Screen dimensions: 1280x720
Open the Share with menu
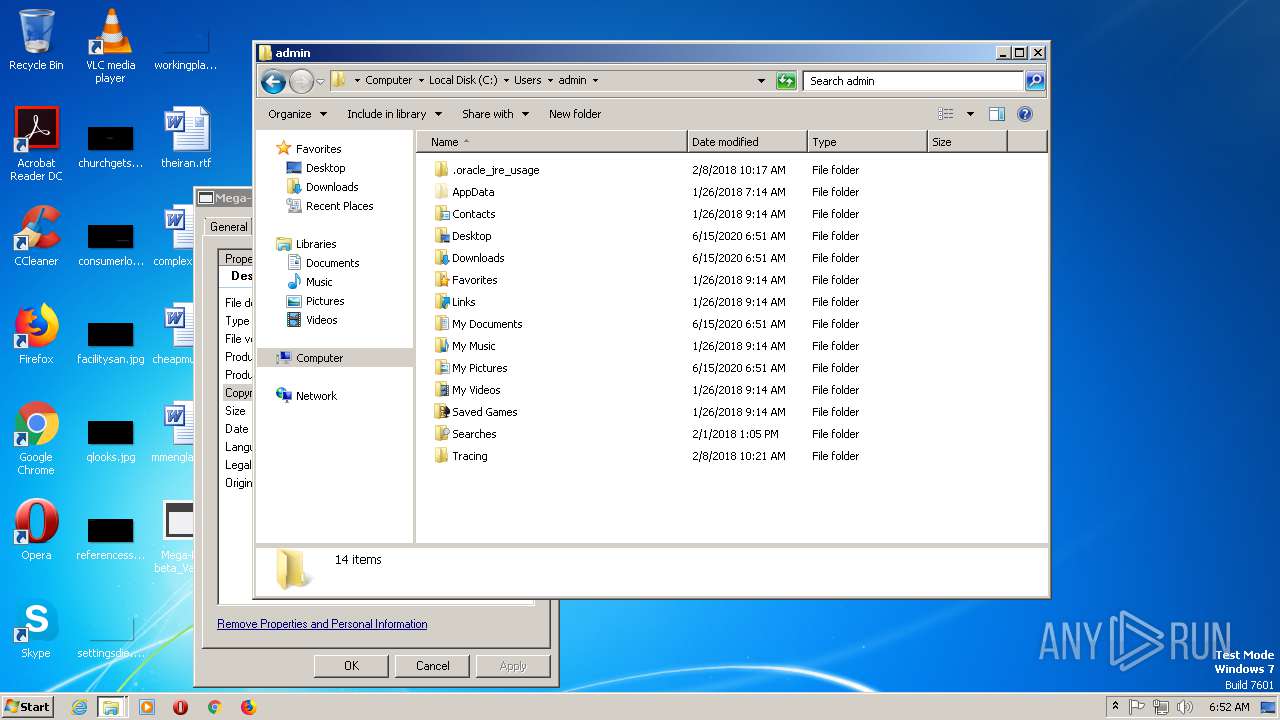(x=495, y=114)
